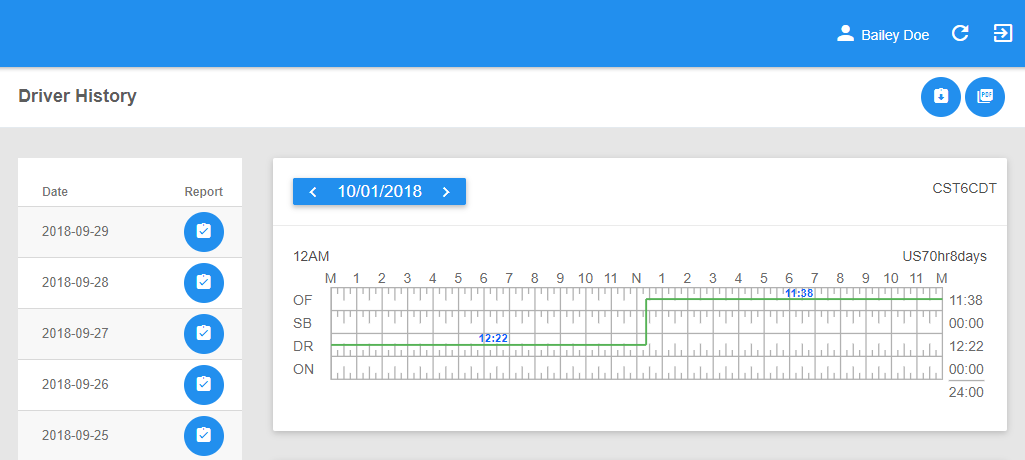Click the 24:00 total hours value
This screenshot has height=460, width=1025.
(x=966, y=393)
